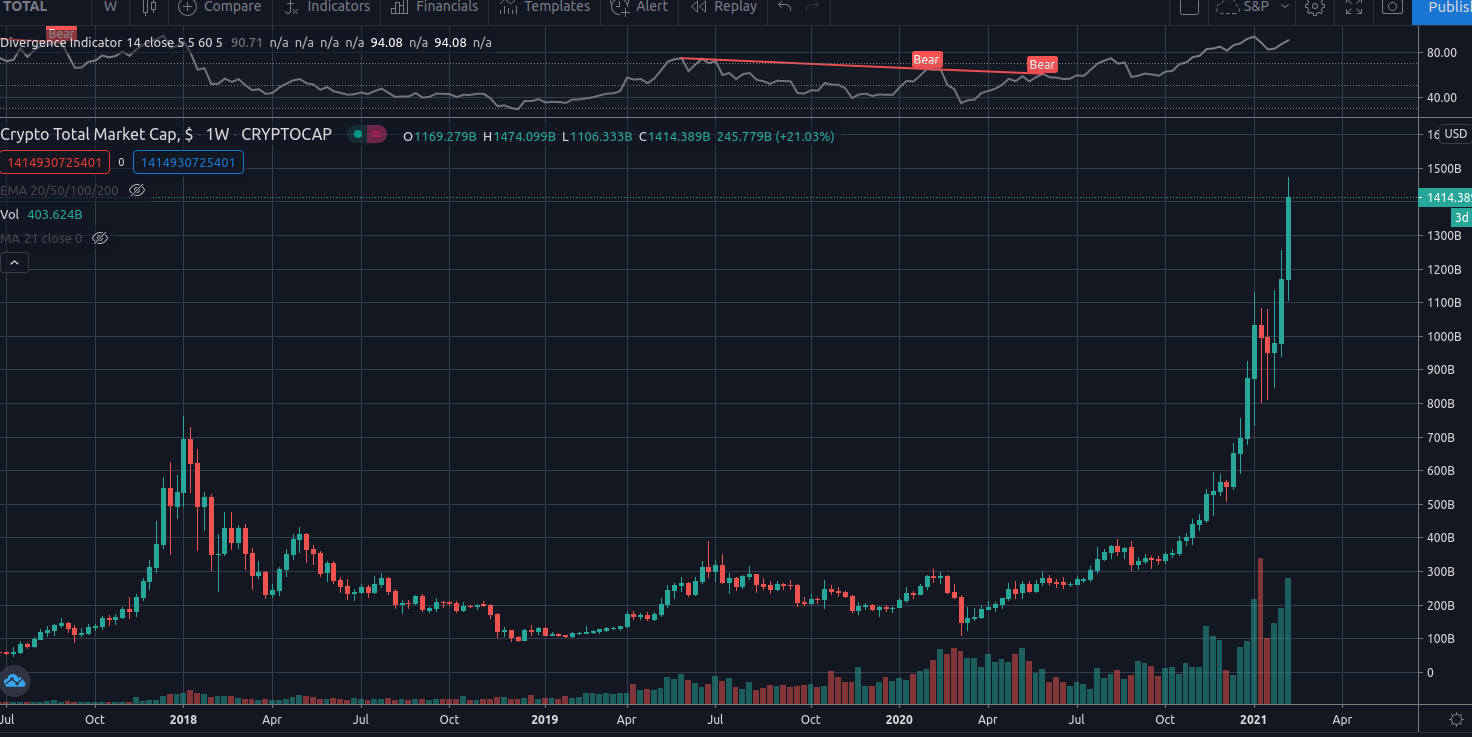
Task: Click the 2020 time axis label
Action: click(x=899, y=719)
